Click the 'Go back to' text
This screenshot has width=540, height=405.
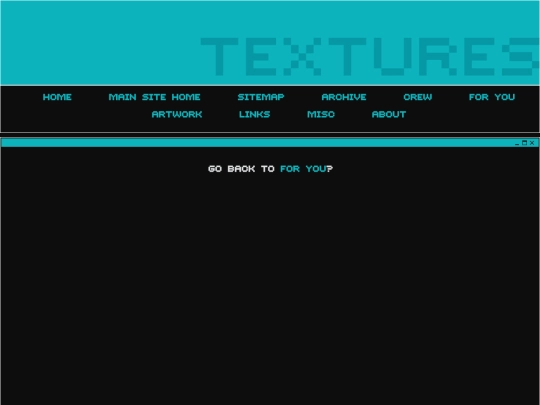[241, 169]
